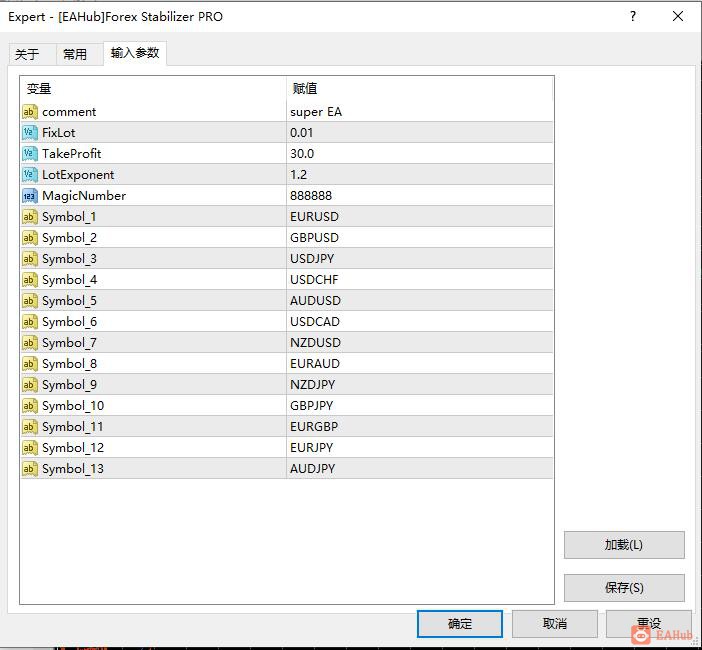The height and width of the screenshot is (650, 702).
Task: Click the string icon beside Symbol_7
Action: (x=30, y=342)
